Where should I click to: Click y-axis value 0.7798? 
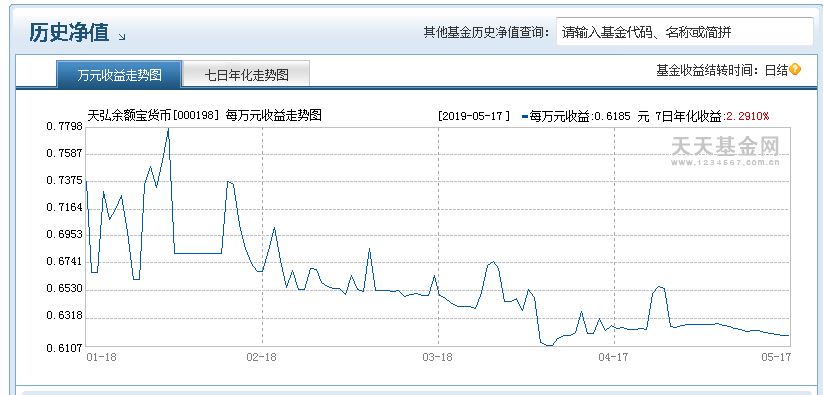tap(65, 126)
